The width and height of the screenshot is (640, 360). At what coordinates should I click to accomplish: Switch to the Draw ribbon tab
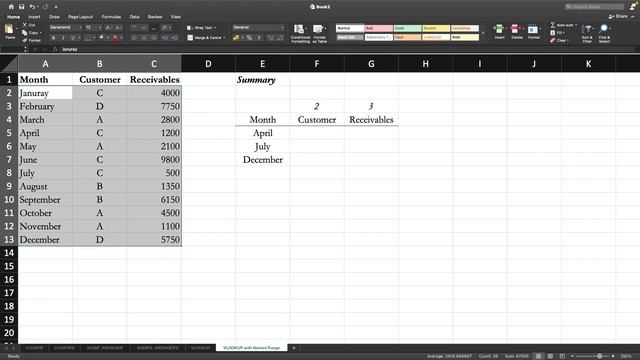[x=54, y=17]
